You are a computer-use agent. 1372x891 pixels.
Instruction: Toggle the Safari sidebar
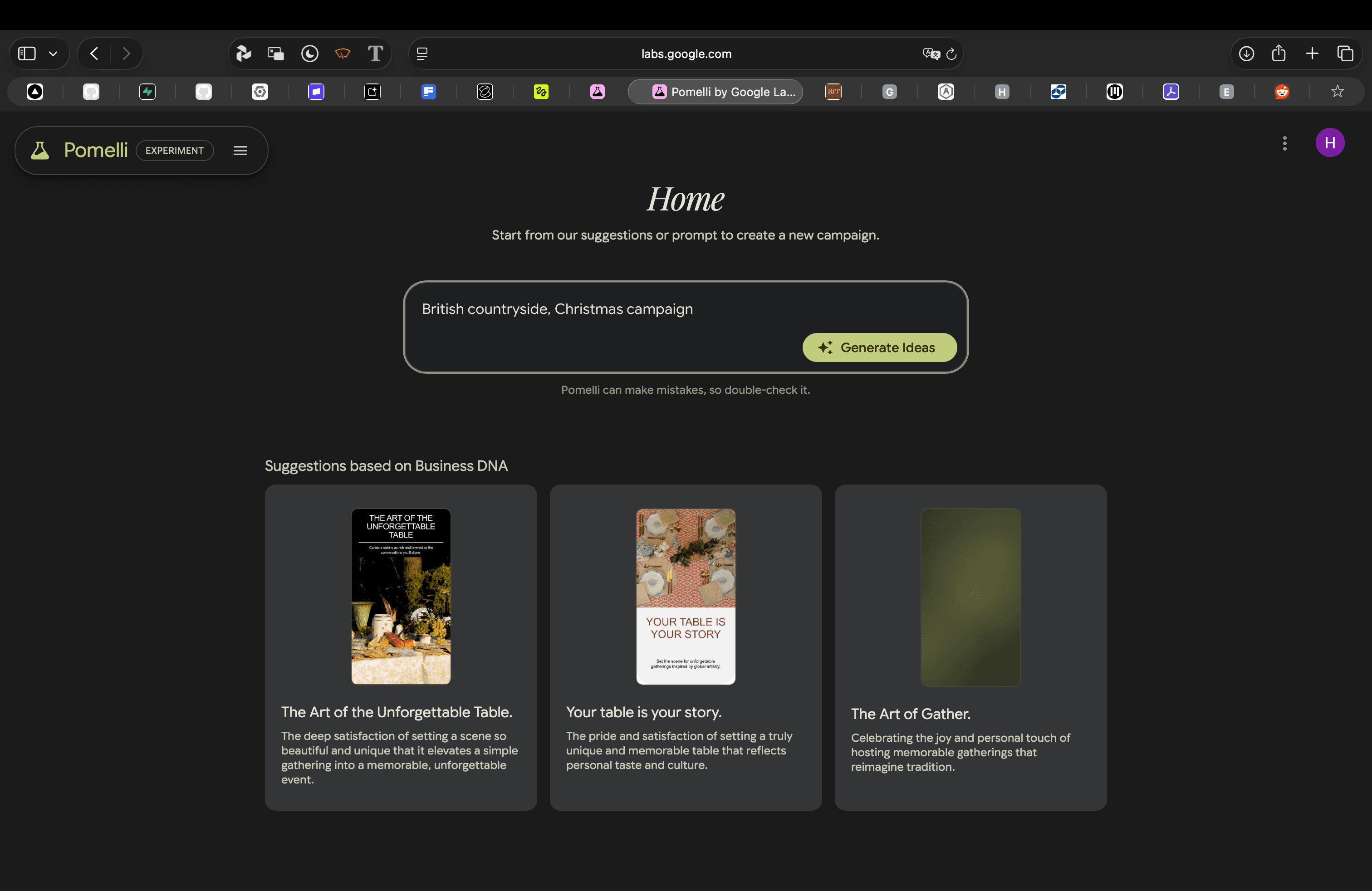tap(27, 54)
